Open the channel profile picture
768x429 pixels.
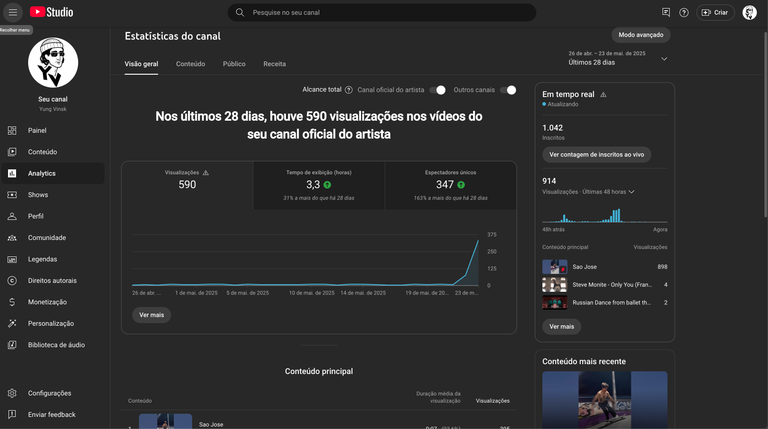point(53,63)
